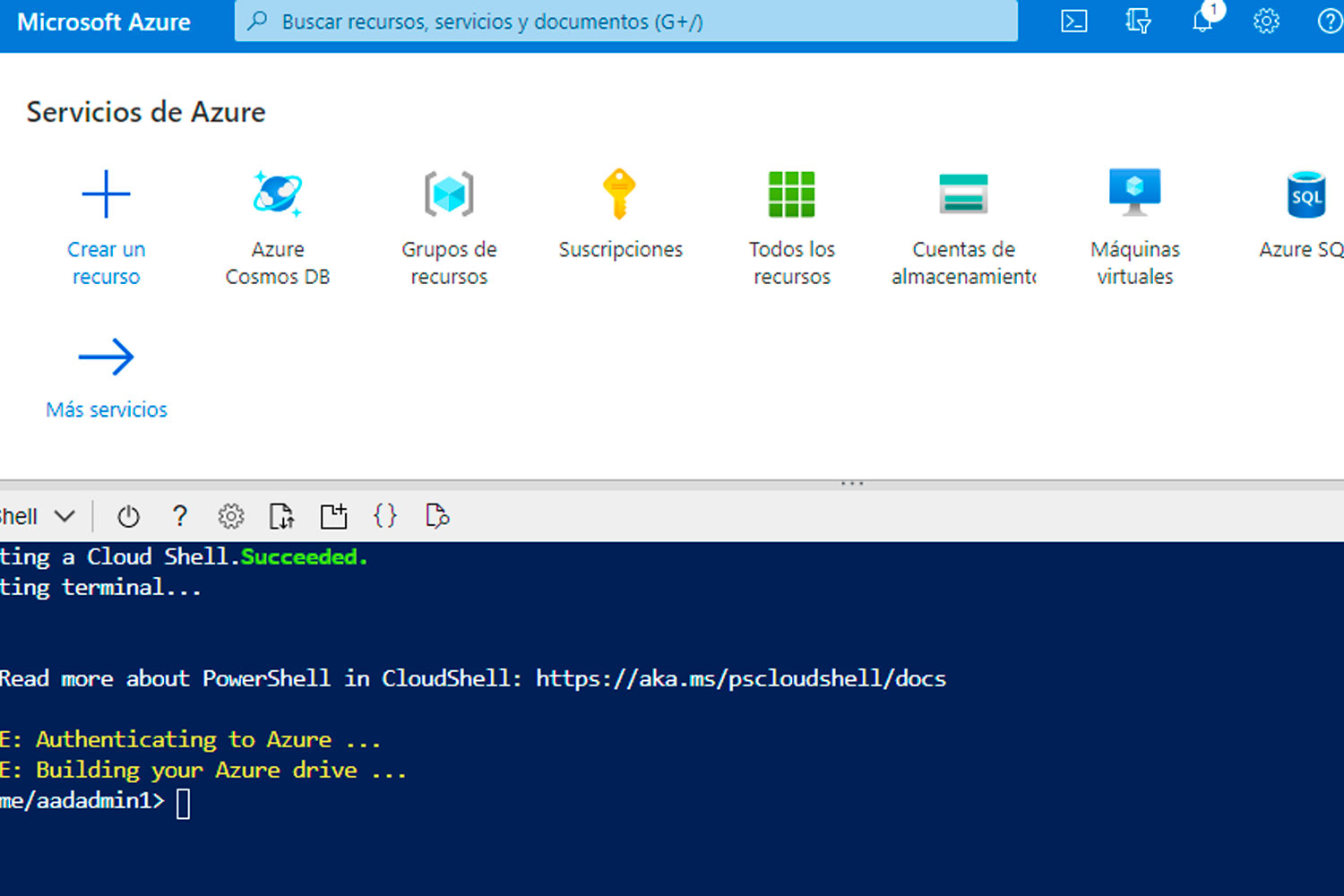
Task: Open the Azure SQL service
Action: 1304,215
